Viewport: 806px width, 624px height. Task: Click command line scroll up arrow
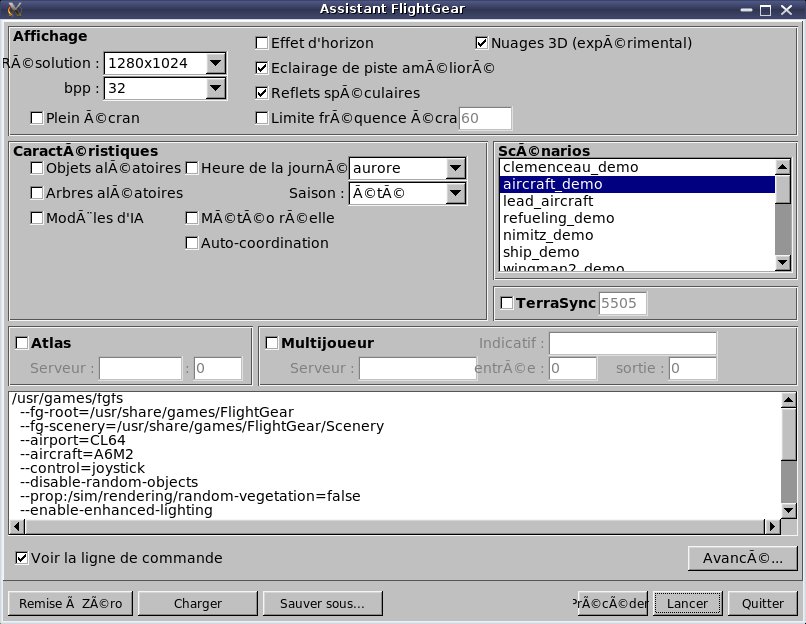click(789, 400)
